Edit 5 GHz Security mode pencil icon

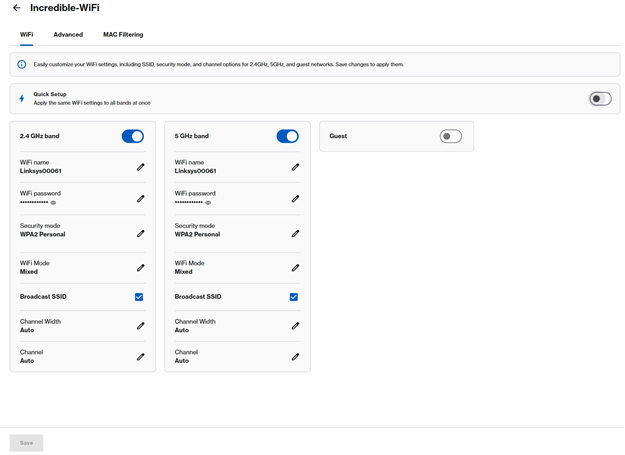click(x=295, y=233)
